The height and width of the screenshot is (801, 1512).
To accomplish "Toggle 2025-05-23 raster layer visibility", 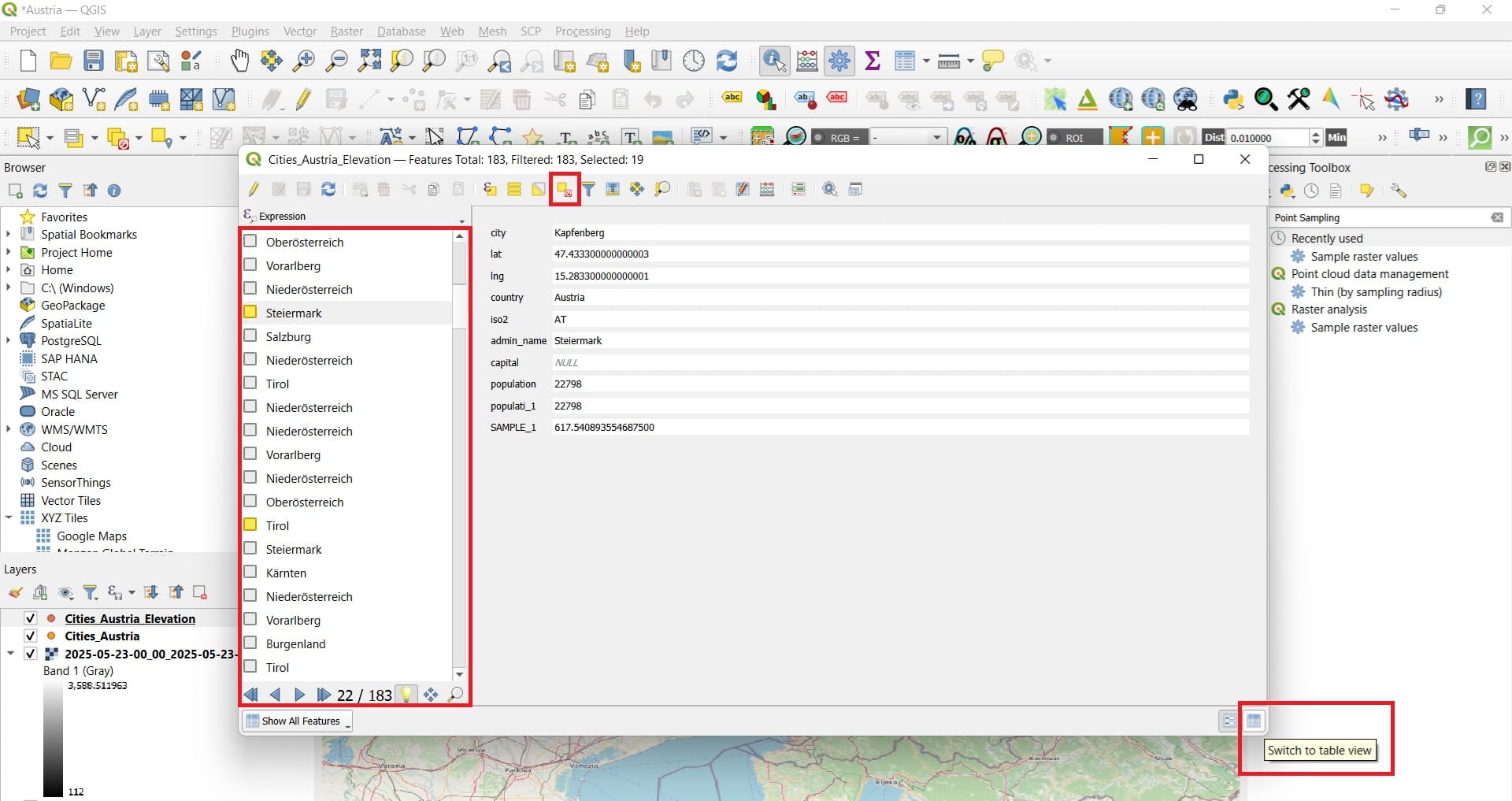I will (31, 654).
